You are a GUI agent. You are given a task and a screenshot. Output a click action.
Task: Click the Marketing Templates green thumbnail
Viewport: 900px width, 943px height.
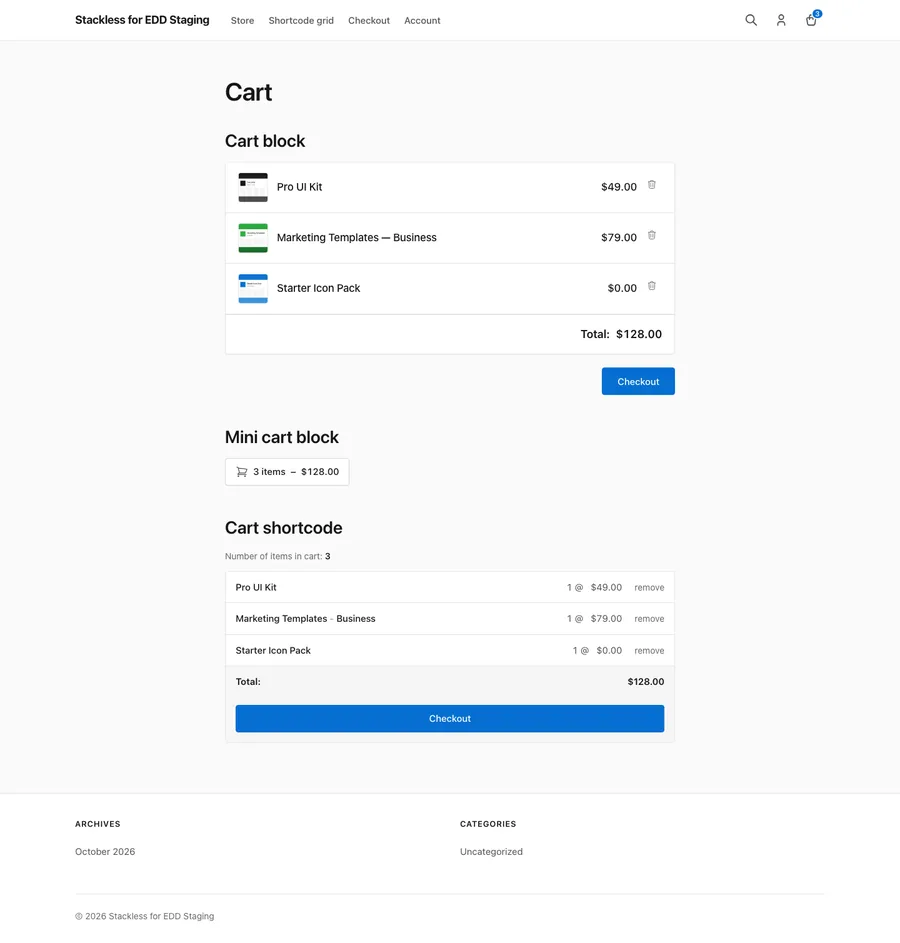tap(253, 238)
